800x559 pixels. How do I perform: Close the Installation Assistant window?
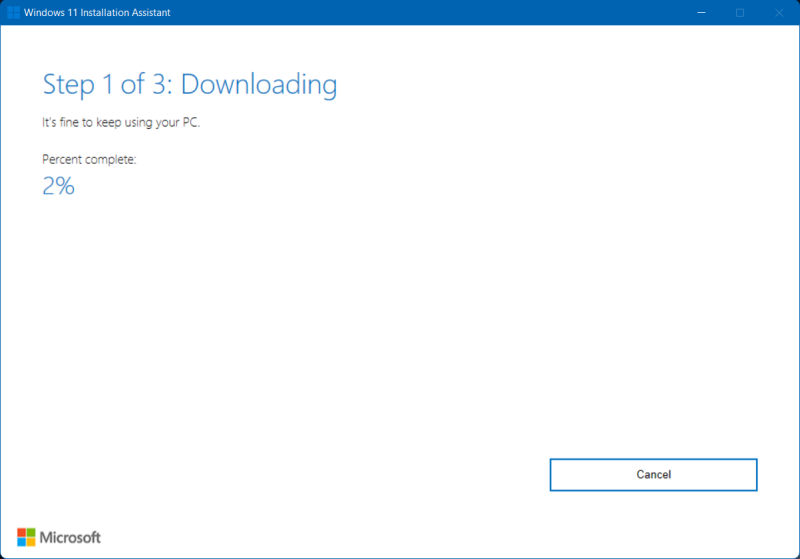777,12
